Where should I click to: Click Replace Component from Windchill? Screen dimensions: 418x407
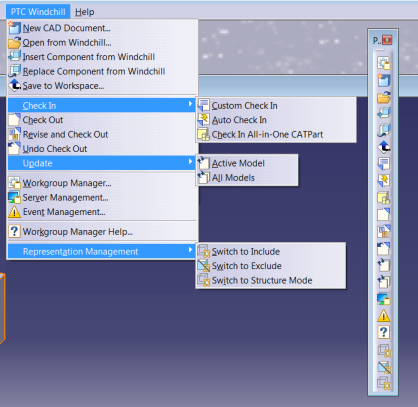pyautogui.click(x=102, y=71)
